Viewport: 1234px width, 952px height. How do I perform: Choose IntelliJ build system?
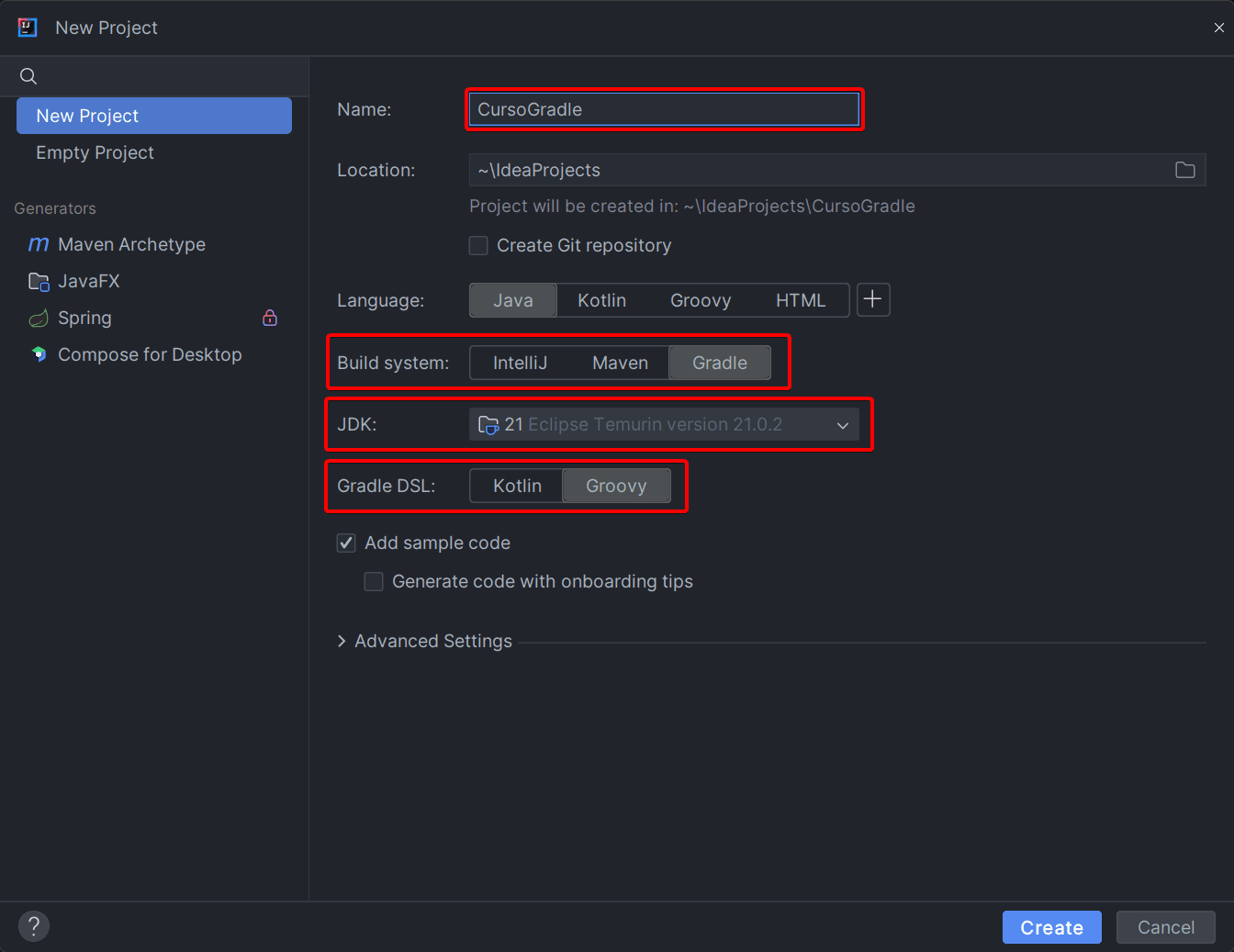click(520, 363)
